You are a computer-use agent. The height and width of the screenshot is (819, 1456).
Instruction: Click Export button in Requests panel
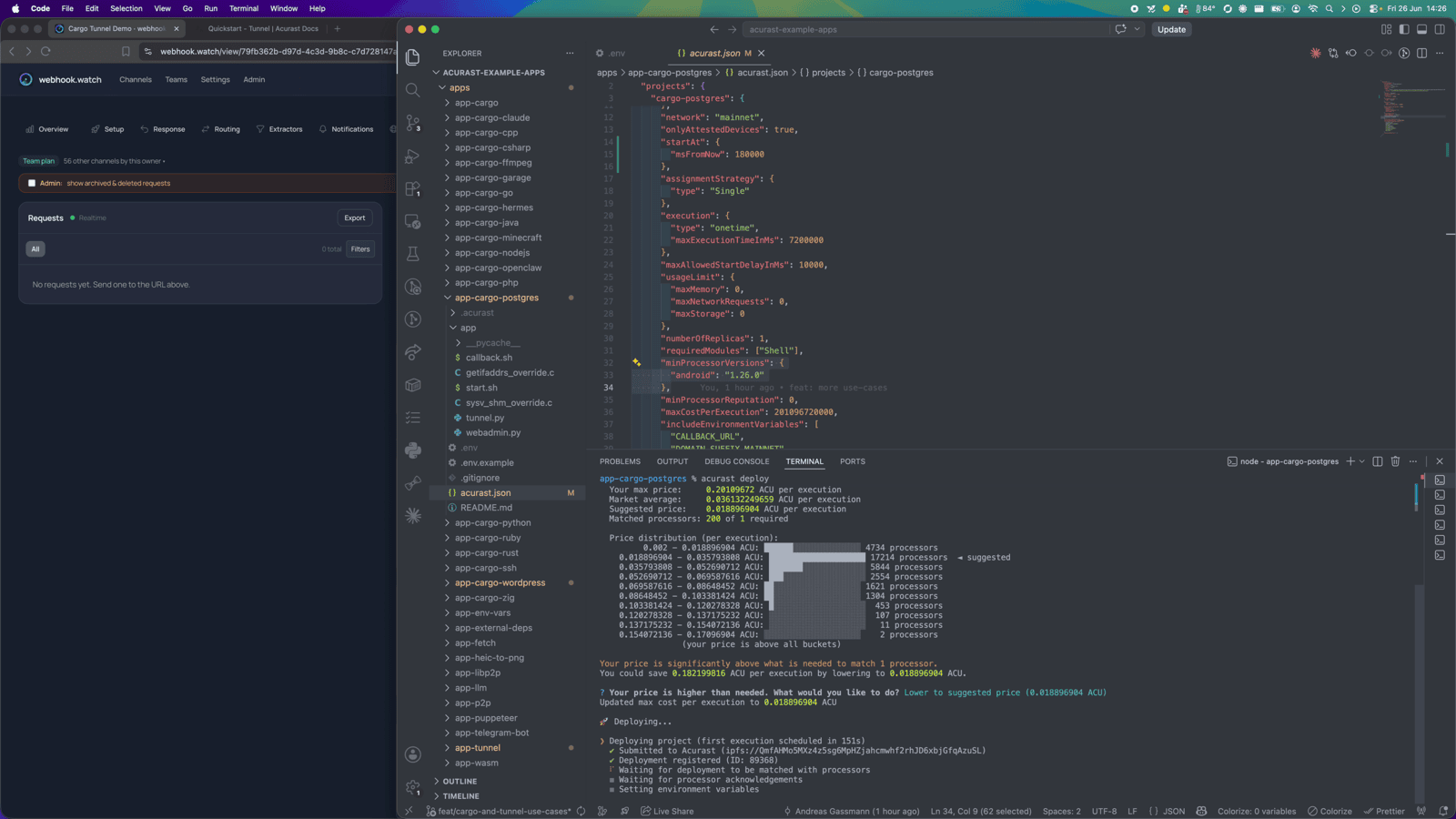click(x=355, y=217)
